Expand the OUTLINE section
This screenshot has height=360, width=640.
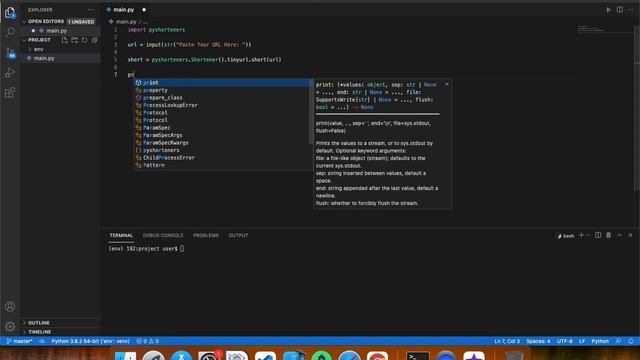coord(39,322)
